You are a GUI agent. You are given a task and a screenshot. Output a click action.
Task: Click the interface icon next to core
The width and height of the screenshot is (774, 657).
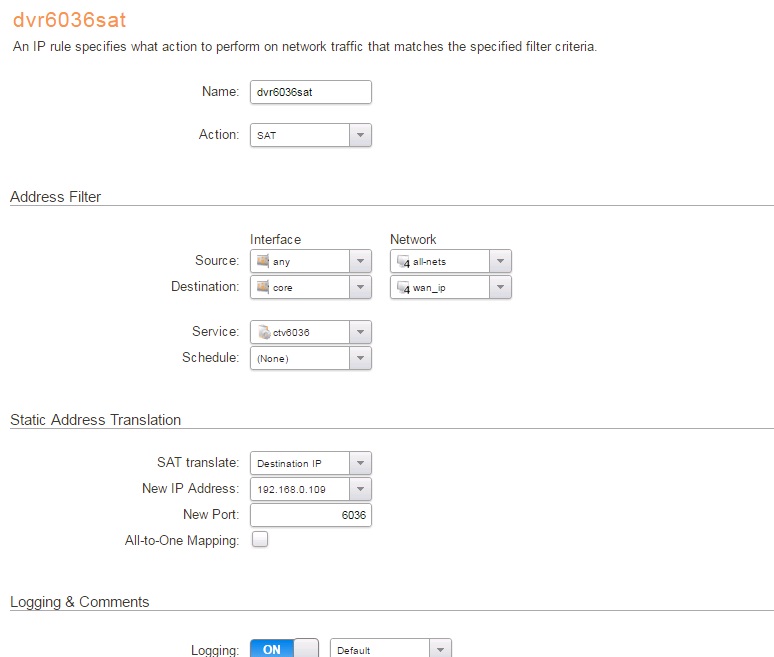(x=263, y=286)
